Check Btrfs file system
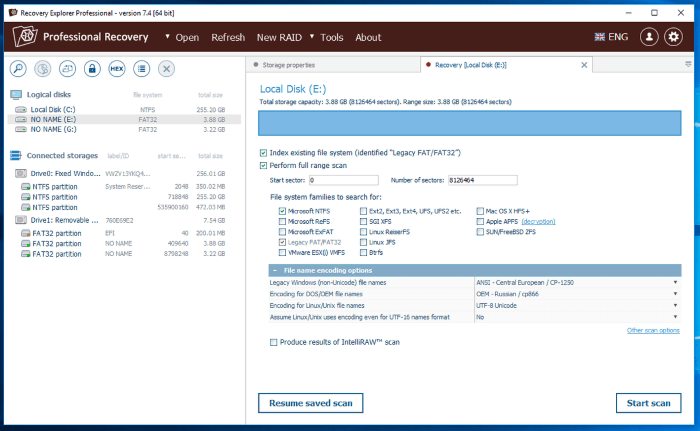This screenshot has height=431, width=700. (x=363, y=253)
